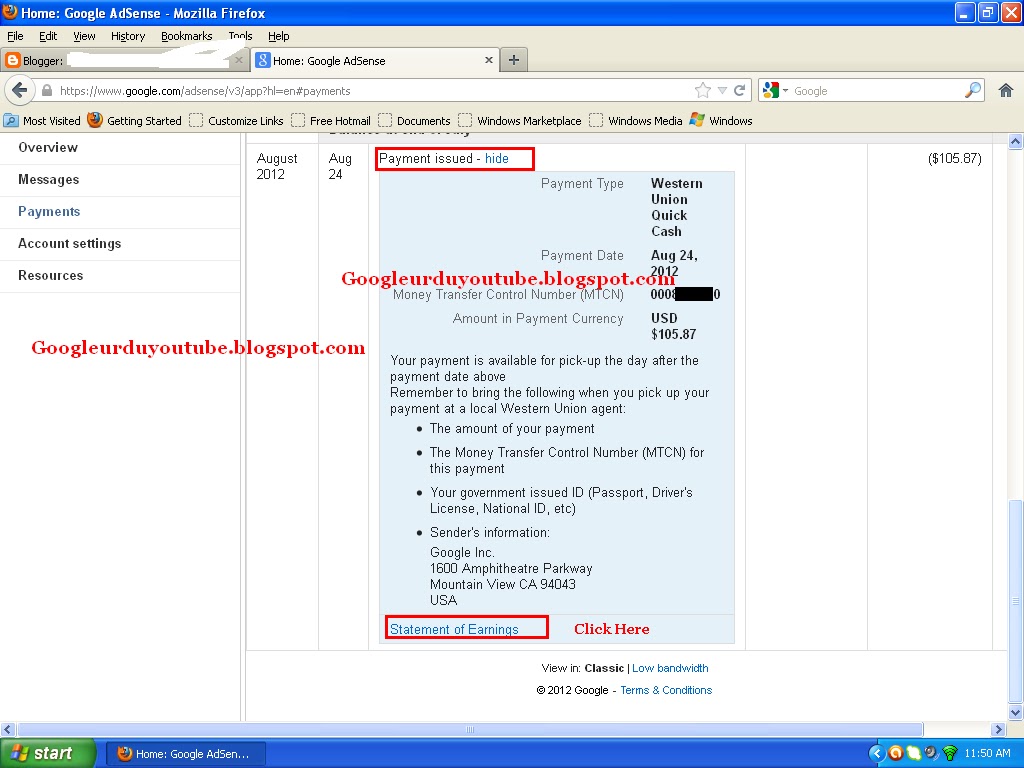Click the horizontal scrollbar right arrow
The height and width of the screenshot is (768, 1024).
(x=998, y=729)
